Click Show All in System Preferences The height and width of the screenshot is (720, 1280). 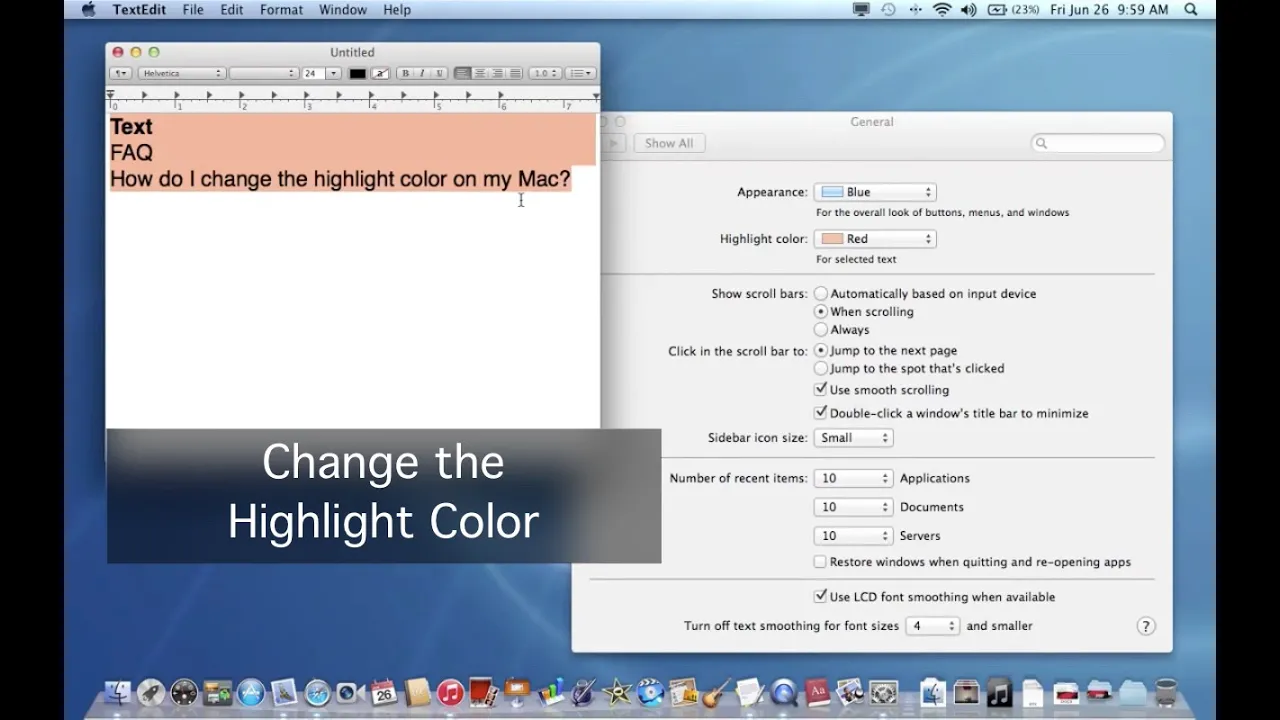669,143
